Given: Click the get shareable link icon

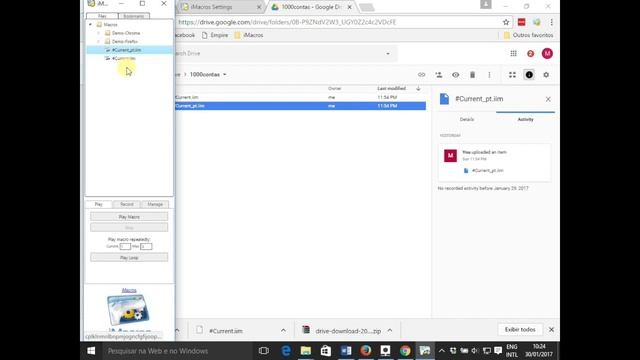Looking at the screenshot, I should (421, 75).
